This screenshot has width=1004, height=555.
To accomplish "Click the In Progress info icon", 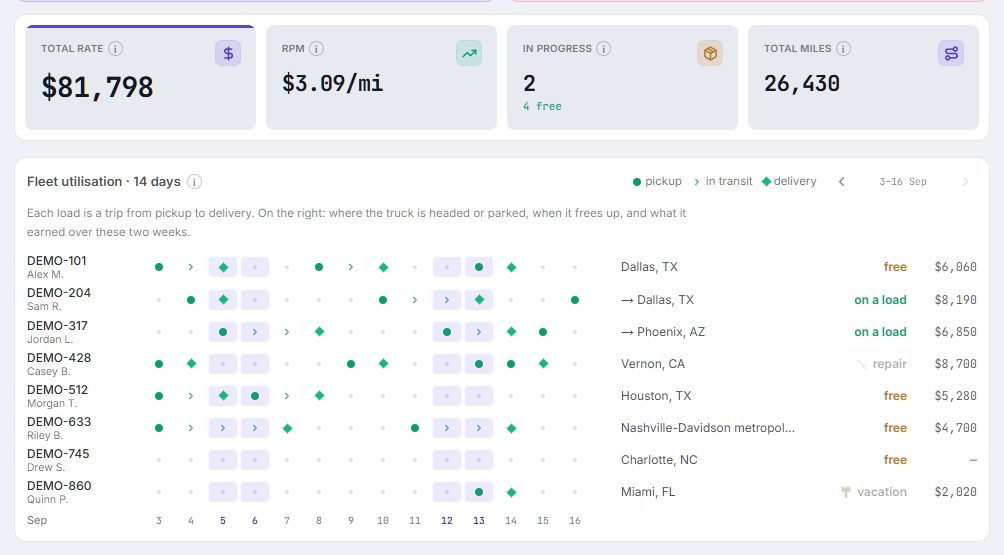I will click(x=603, y=49).
